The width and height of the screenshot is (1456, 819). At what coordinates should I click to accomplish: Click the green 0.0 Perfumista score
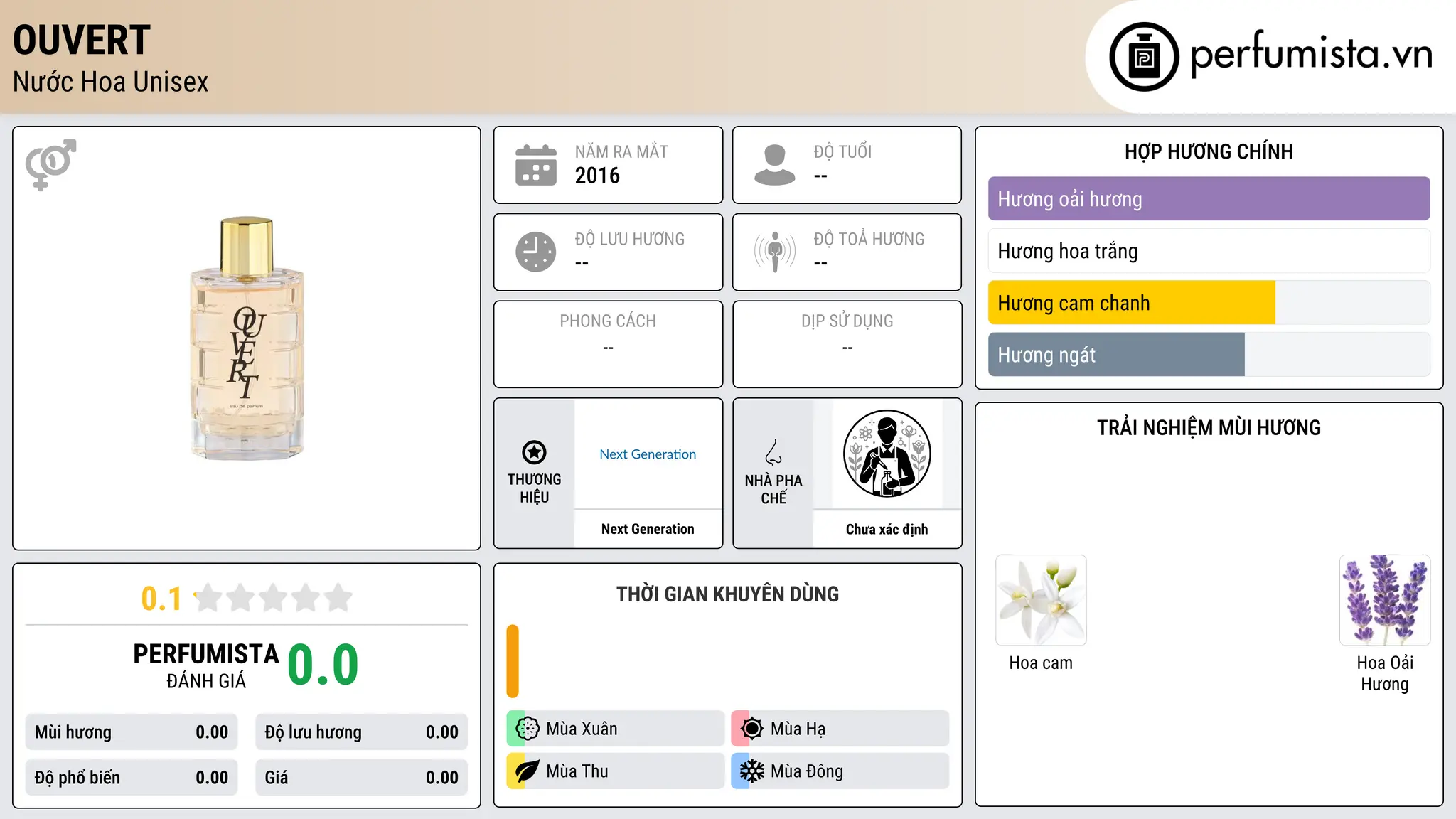point(323,665)
